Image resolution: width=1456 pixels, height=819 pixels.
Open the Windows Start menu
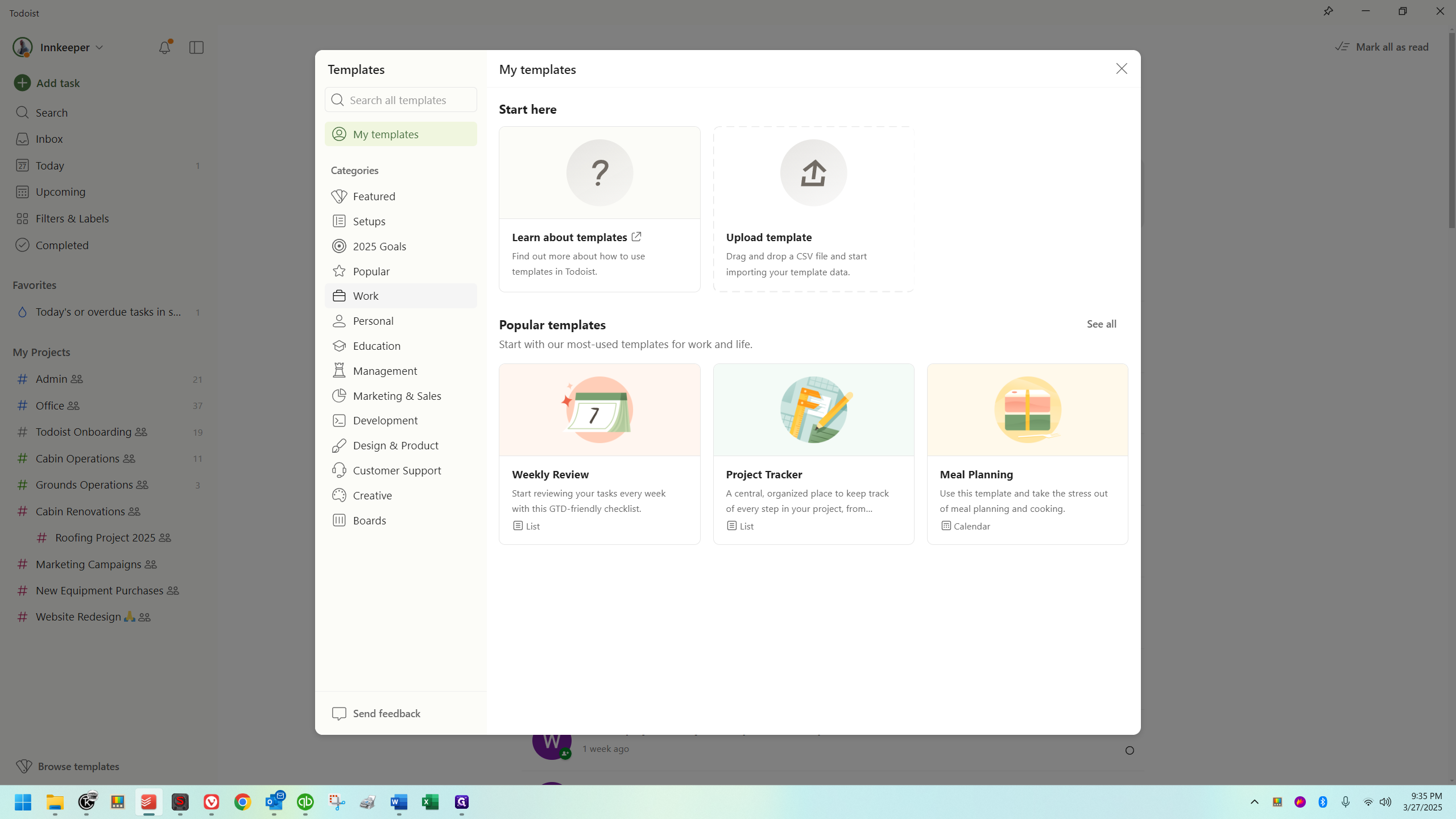[23, 802]
